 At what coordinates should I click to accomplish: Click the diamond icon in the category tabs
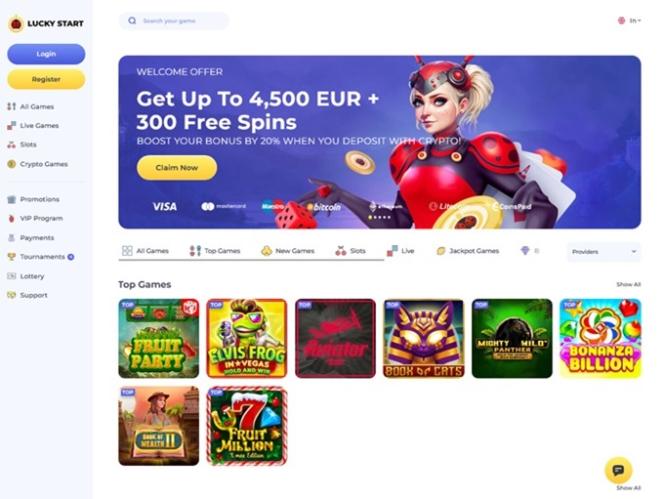tap(525, 251)
